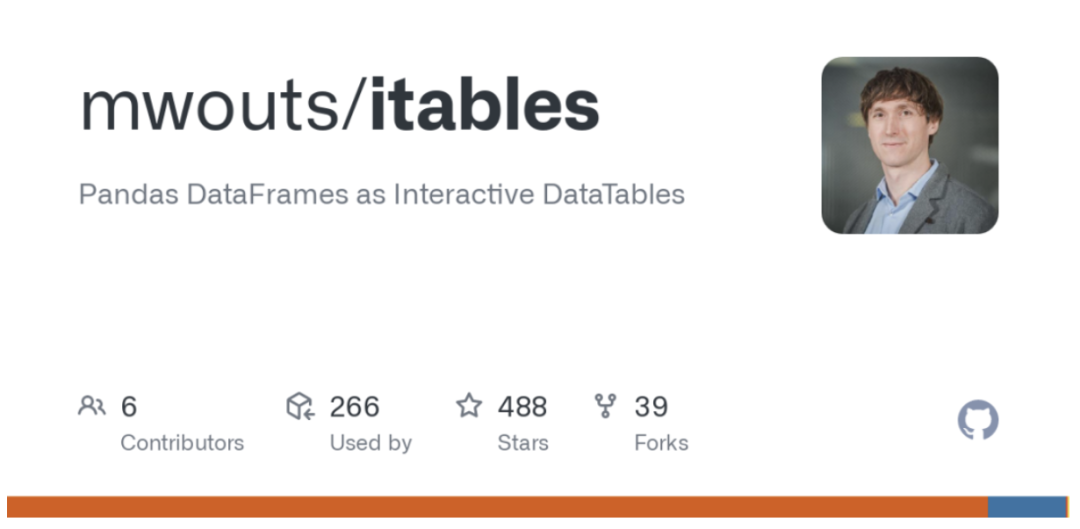
Task: Click the Pandas DataFrames description text
Action: point(382,195)
